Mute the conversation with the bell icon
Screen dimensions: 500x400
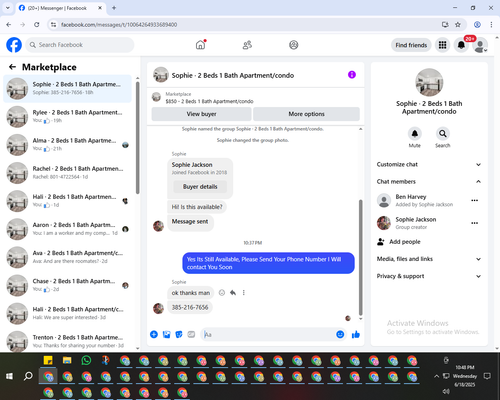pyautogui.click(x=415, y=134)
